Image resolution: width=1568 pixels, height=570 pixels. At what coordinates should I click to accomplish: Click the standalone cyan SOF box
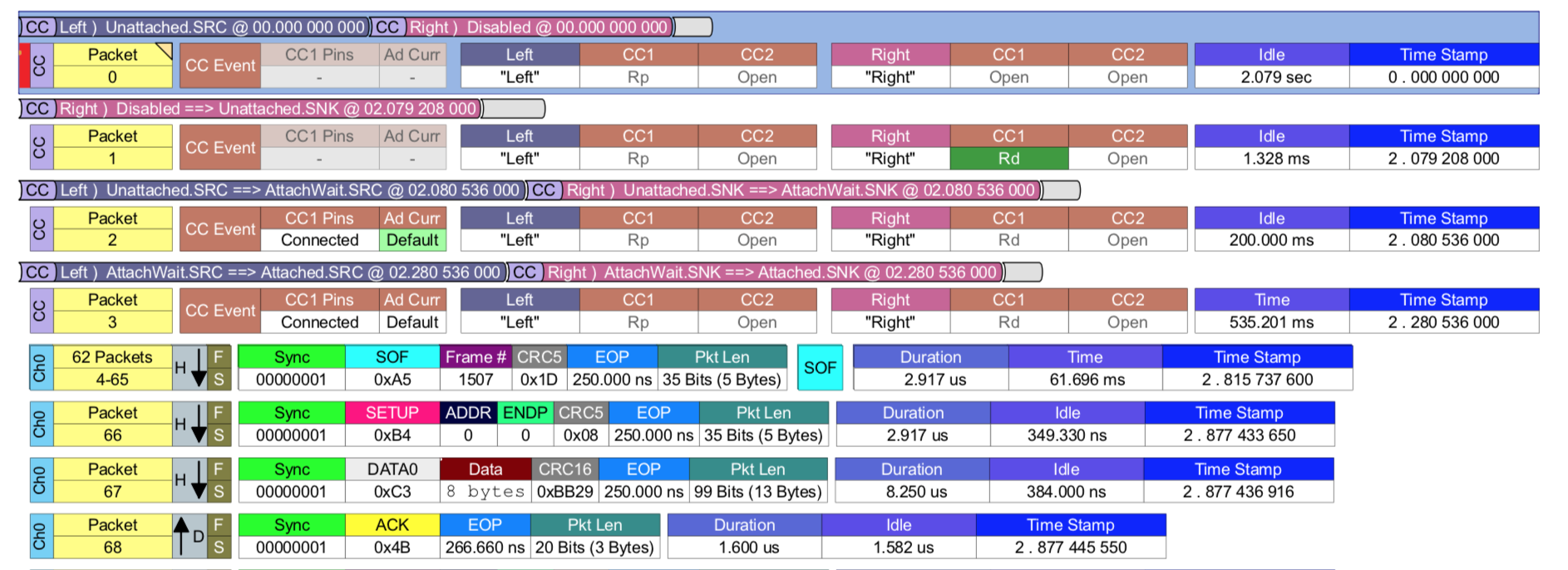coord(819,368)
